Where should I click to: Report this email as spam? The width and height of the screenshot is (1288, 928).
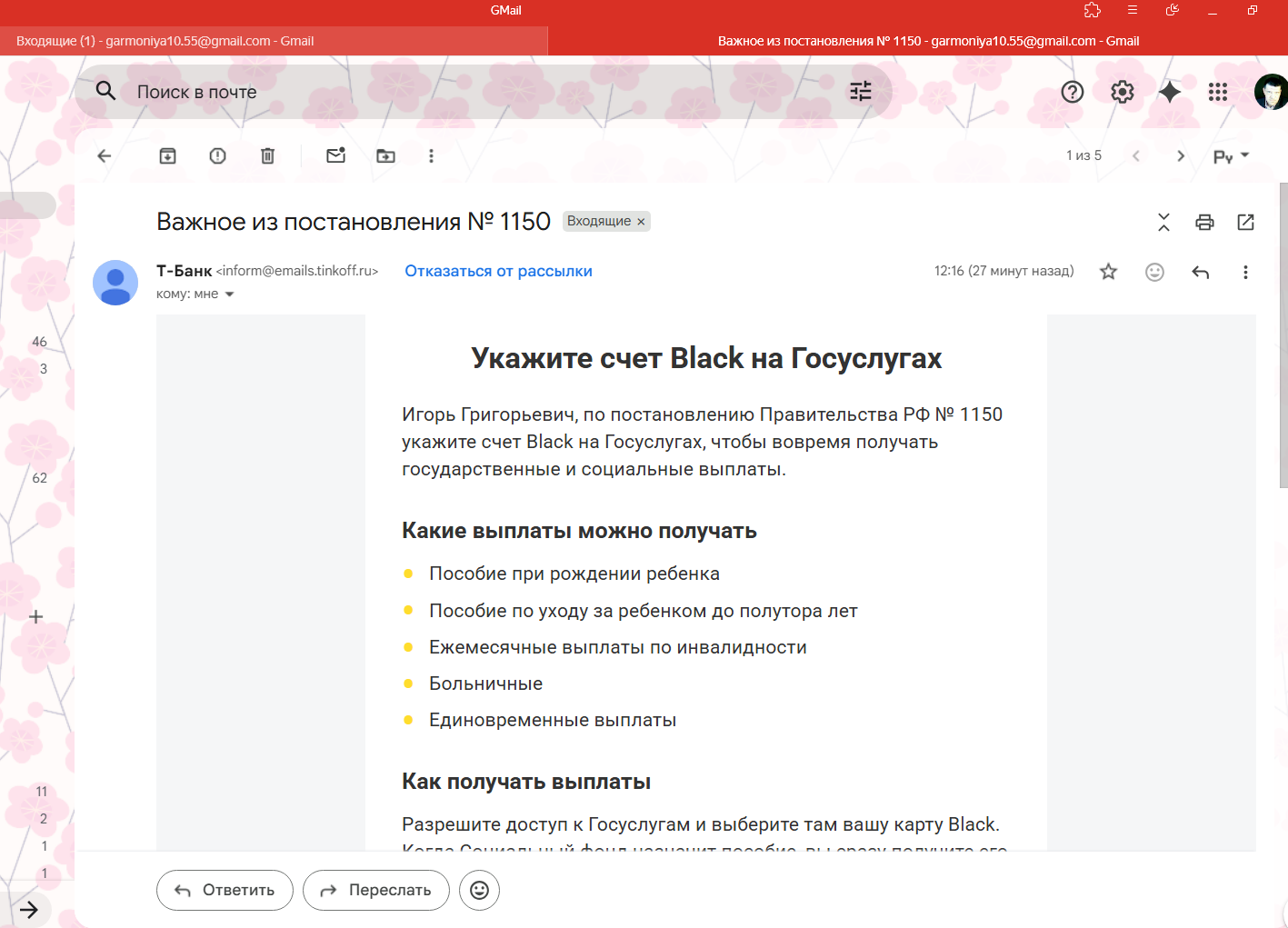tap(217, 155)
